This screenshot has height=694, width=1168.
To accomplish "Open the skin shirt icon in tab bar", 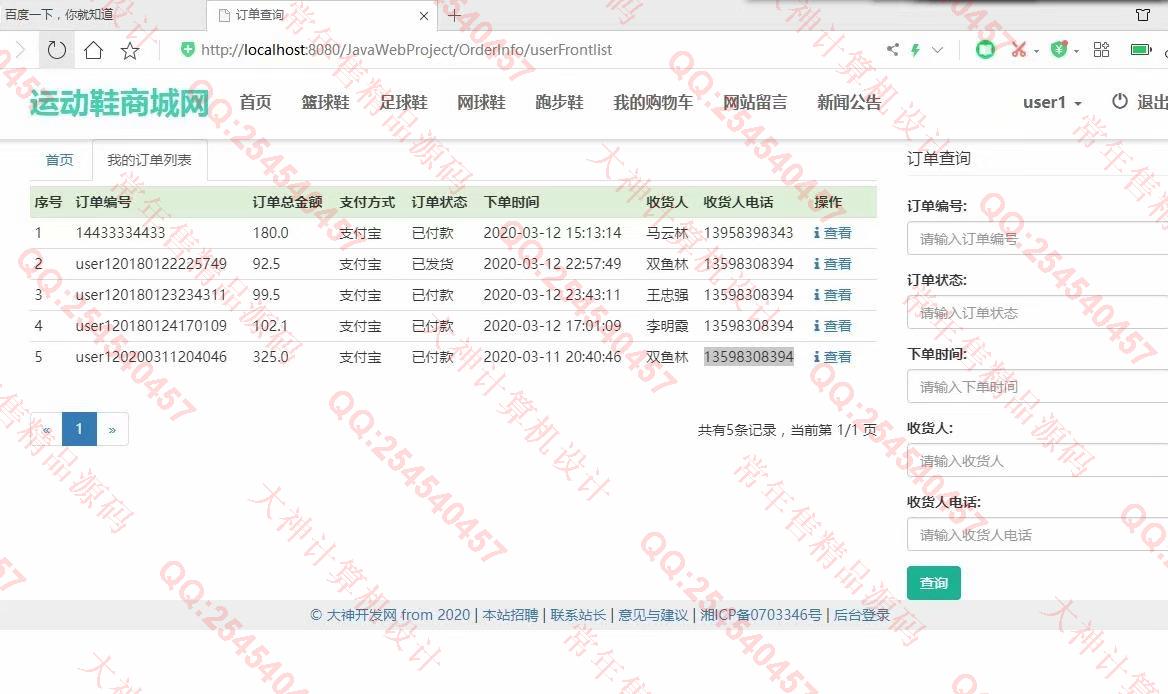I will click(1143, 15).
